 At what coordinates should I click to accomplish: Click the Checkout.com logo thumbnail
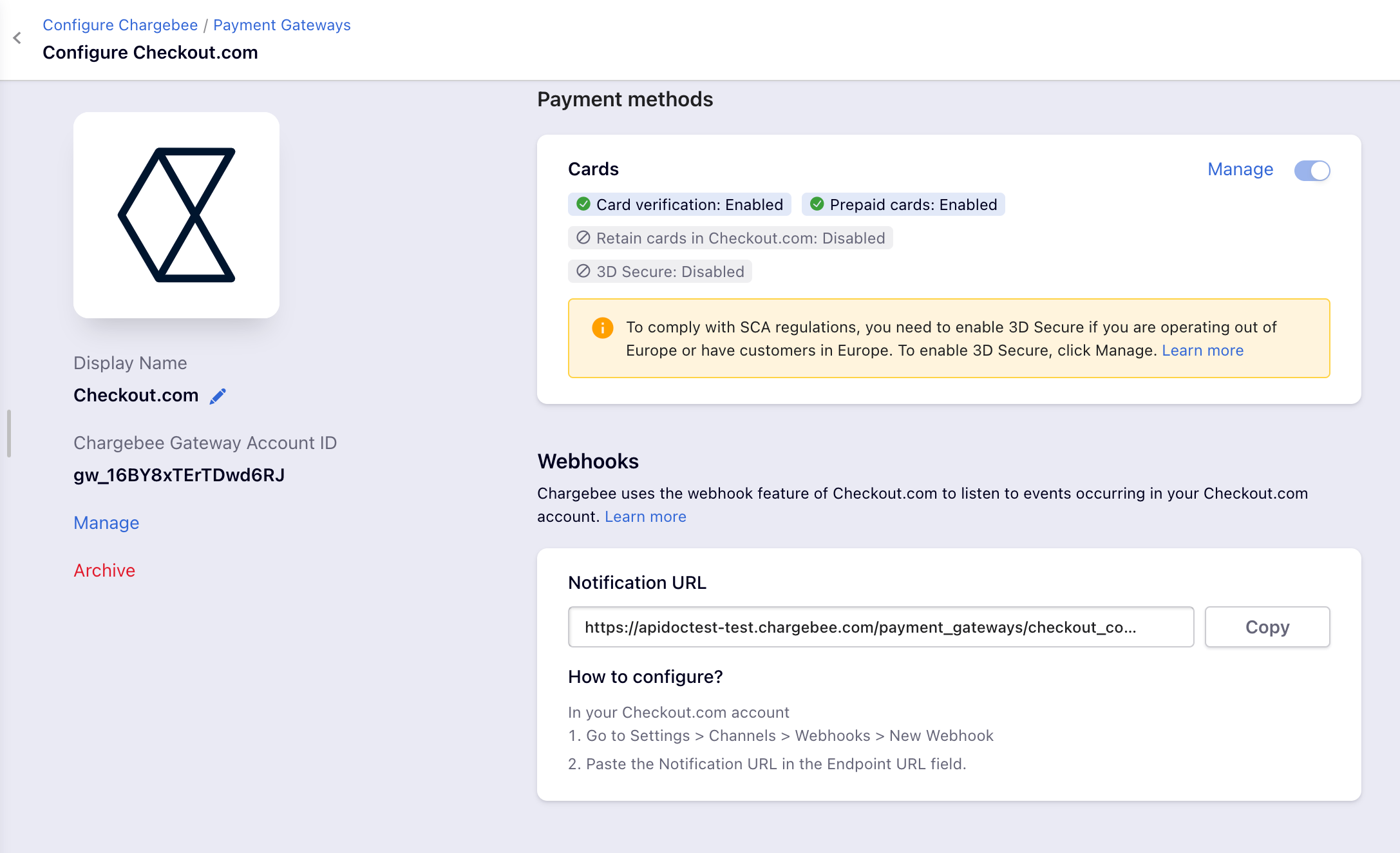(176, 215)
